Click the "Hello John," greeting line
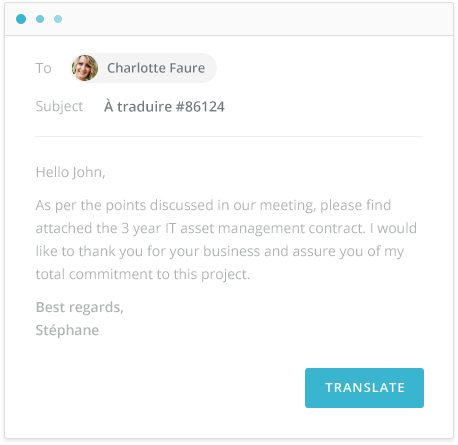458x445 pixels. pyautogui.click(x=70, y=172)
